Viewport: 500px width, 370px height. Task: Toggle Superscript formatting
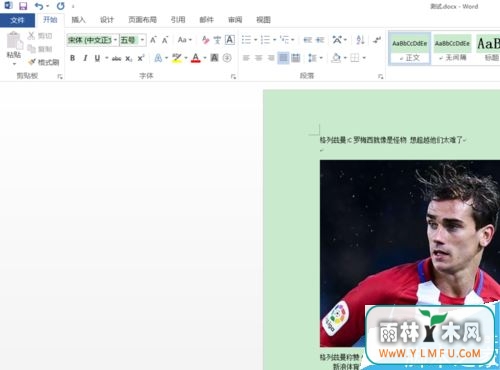pyautogui.click(x=141, y=58)
